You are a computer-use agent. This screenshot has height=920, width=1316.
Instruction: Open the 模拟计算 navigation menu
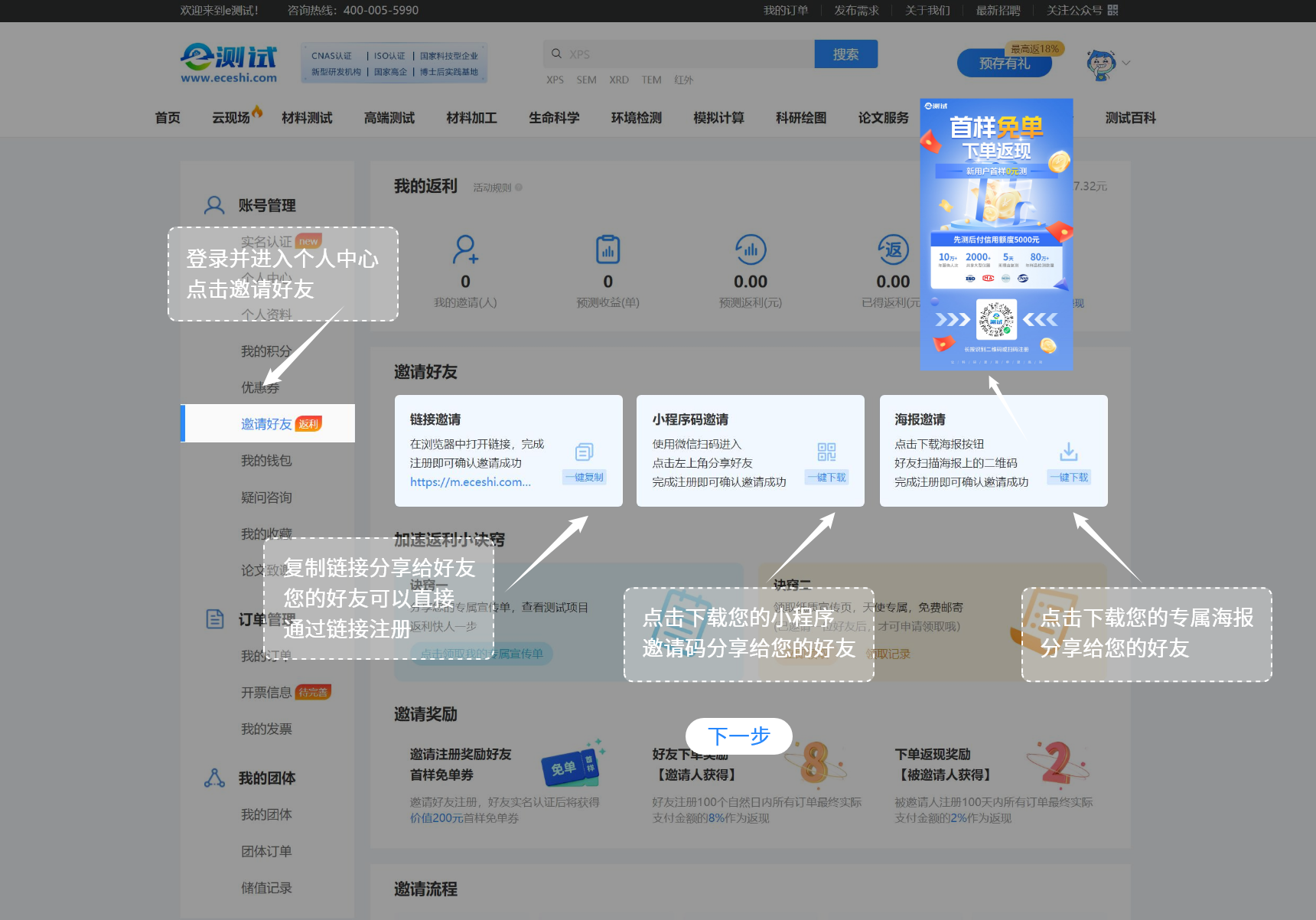[x=718, y=118]
